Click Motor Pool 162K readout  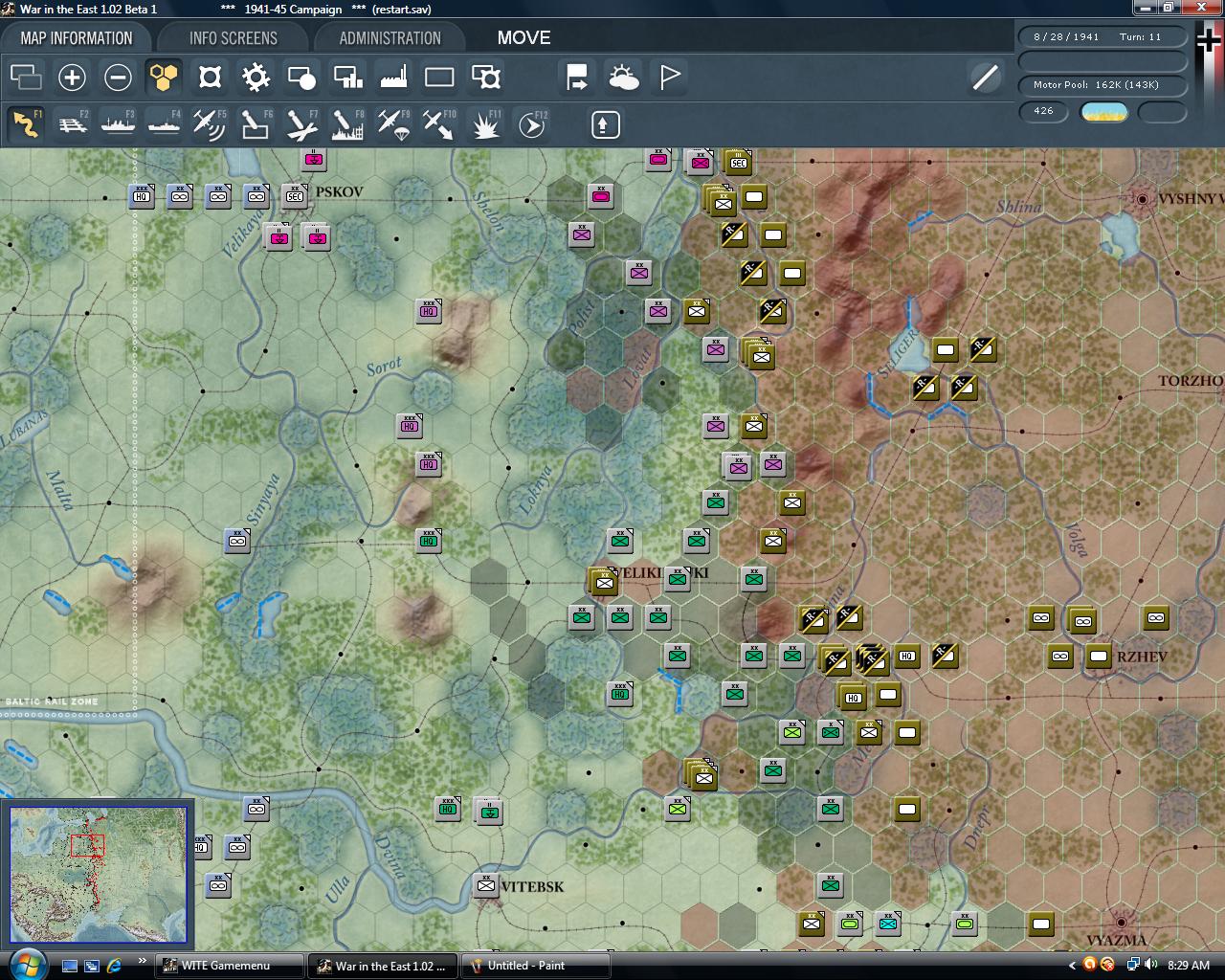pyautogui.click(x=1102, y=84)
